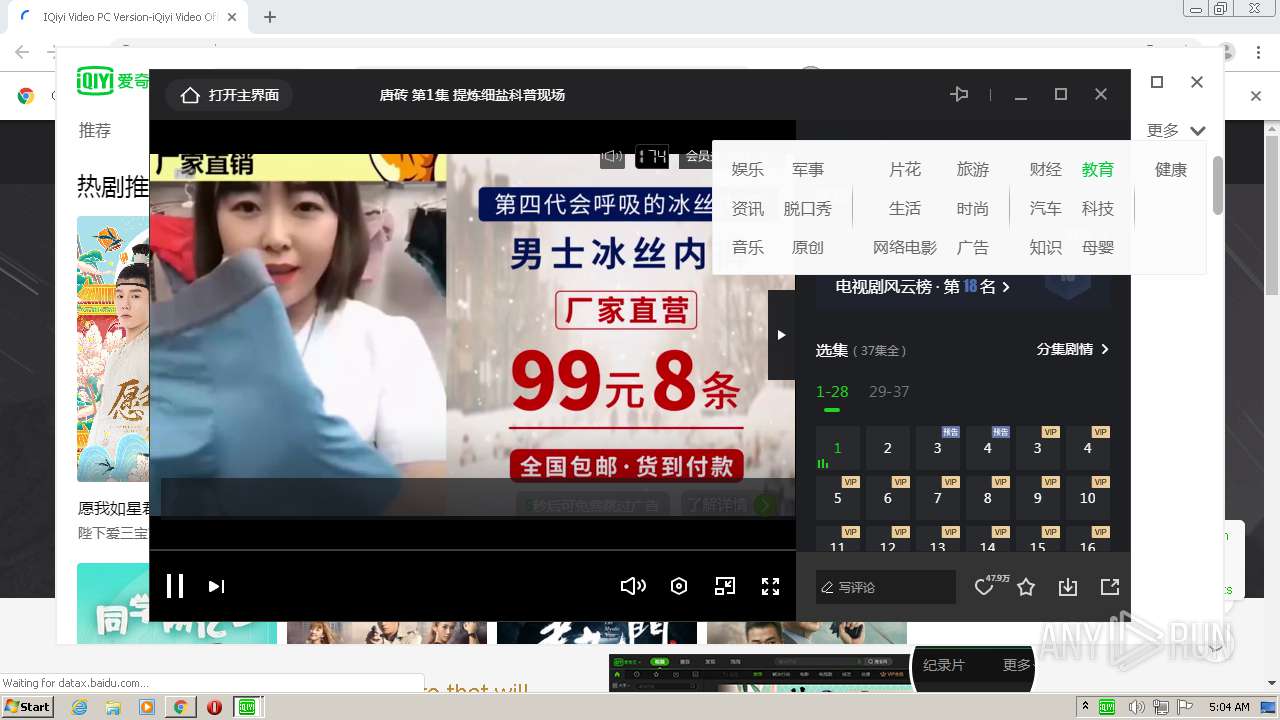Switch to episodes 29-37 tab

(x=889, y=392)
